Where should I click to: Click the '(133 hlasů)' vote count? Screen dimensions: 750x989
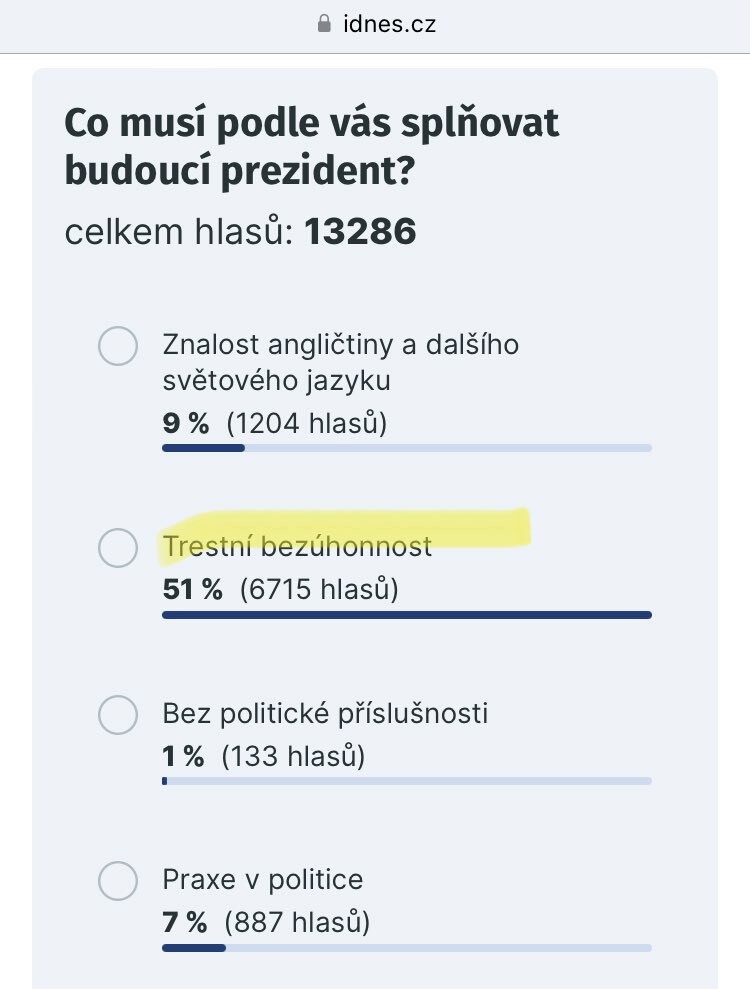coord(293,756)
